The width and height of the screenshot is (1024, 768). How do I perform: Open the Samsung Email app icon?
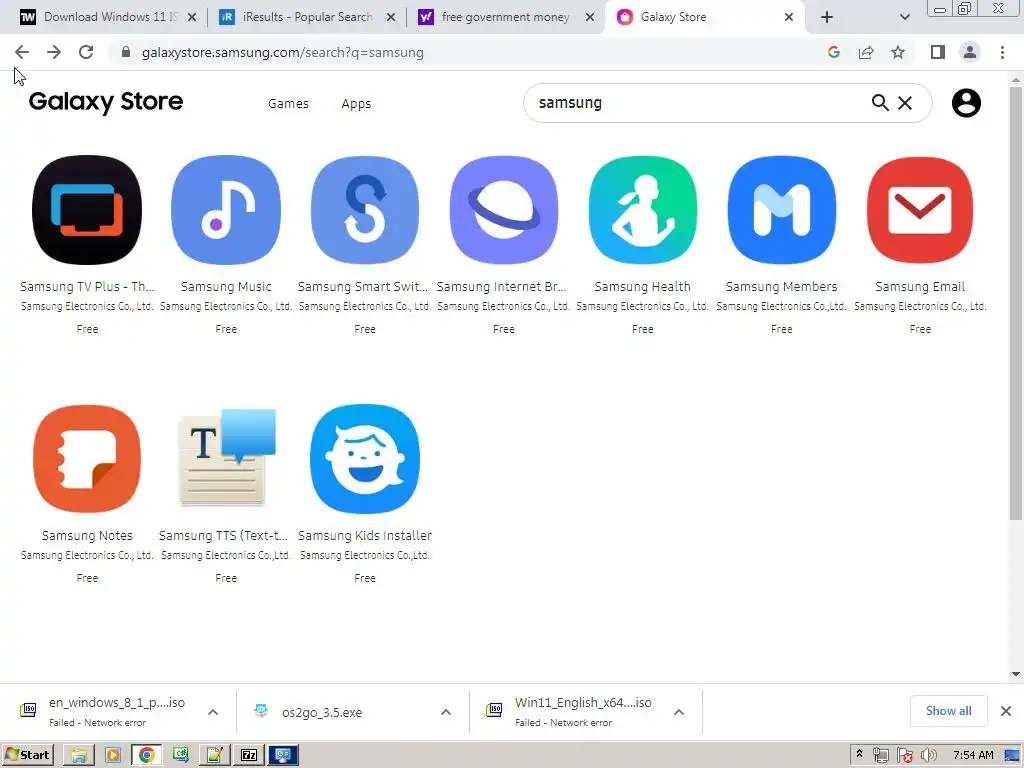click(920, 210)
